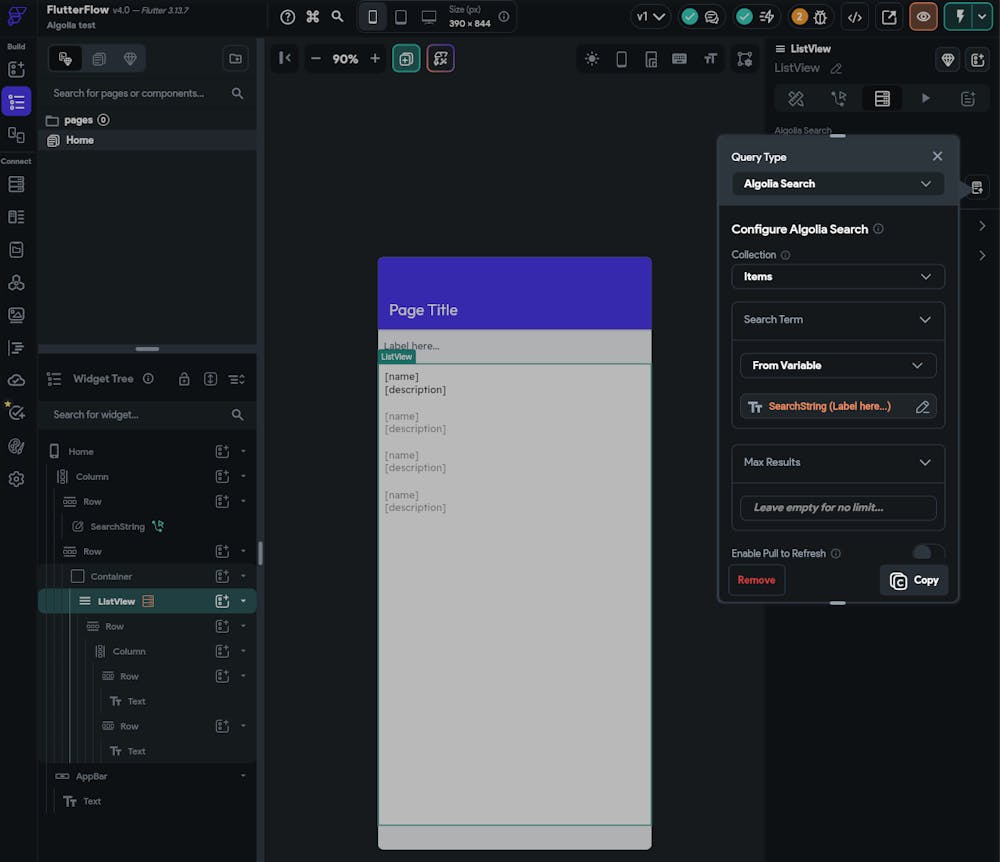Switch to the Properties wrench tab
This screenshot has width=1000, height=862.
click(x=796, y=98)
